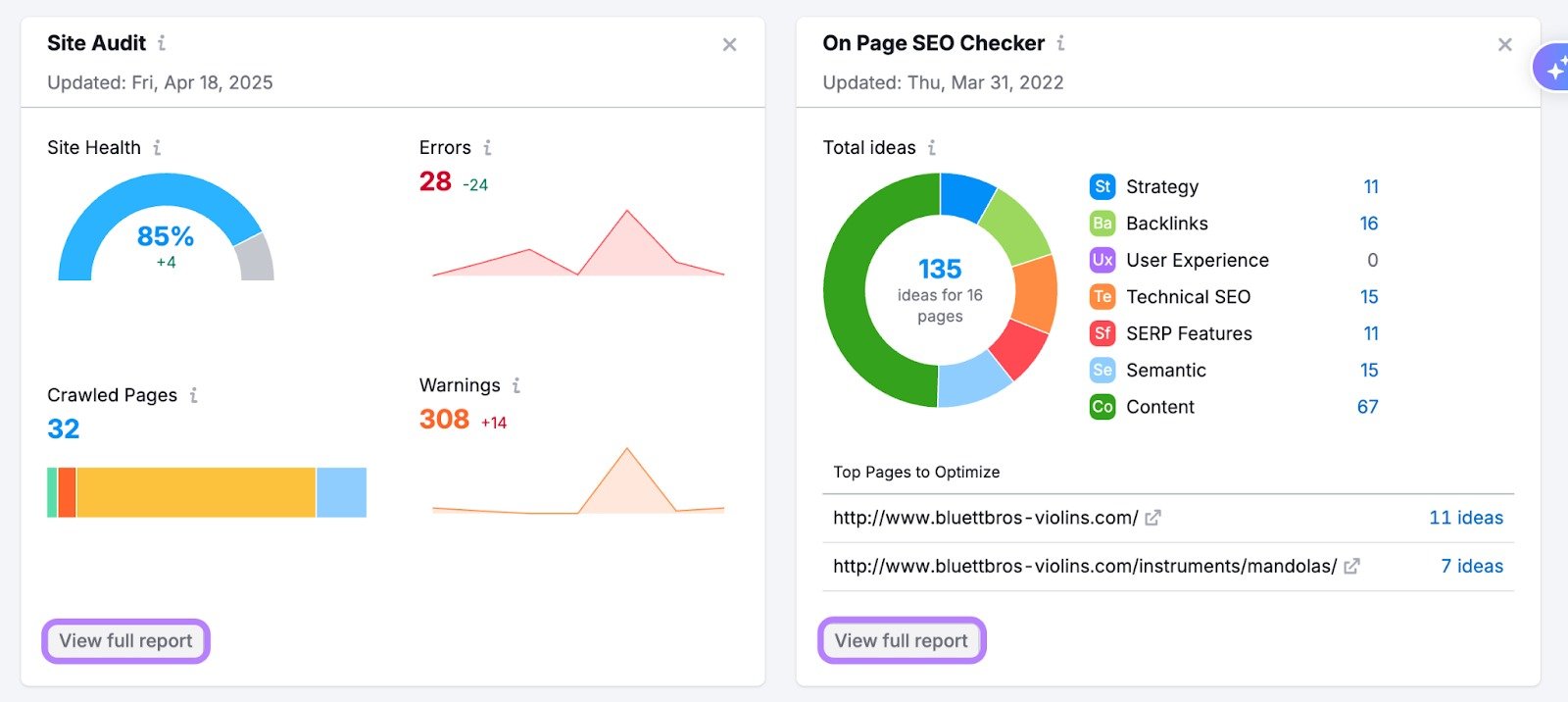Open the 11 ideas link
This screenshot has height=702, width=1568.
point(1465,518)
